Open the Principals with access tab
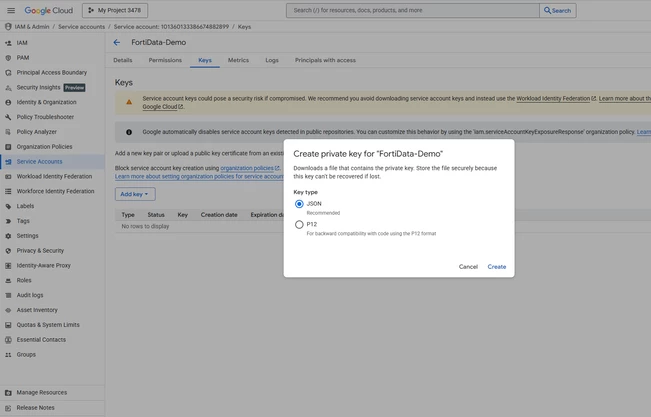The image size is (651, 417). pos(325,60)
